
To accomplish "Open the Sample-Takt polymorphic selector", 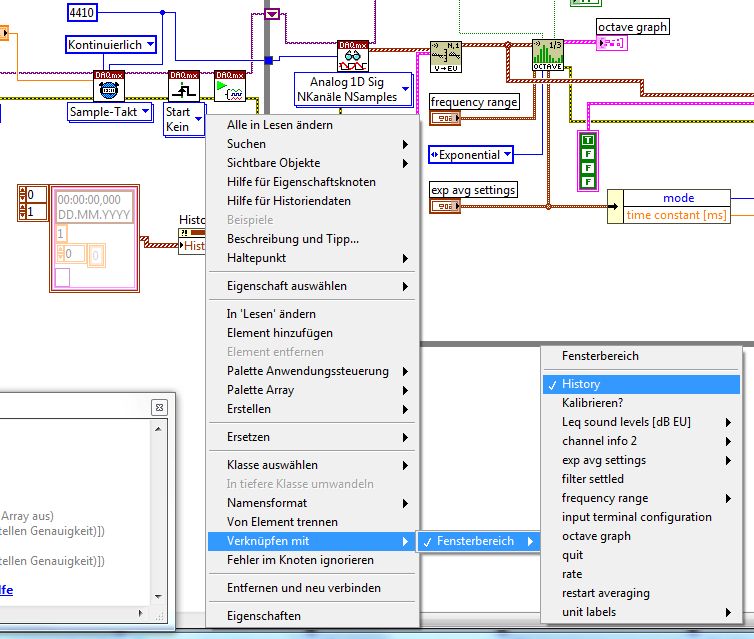I will (x=145, y=112).
